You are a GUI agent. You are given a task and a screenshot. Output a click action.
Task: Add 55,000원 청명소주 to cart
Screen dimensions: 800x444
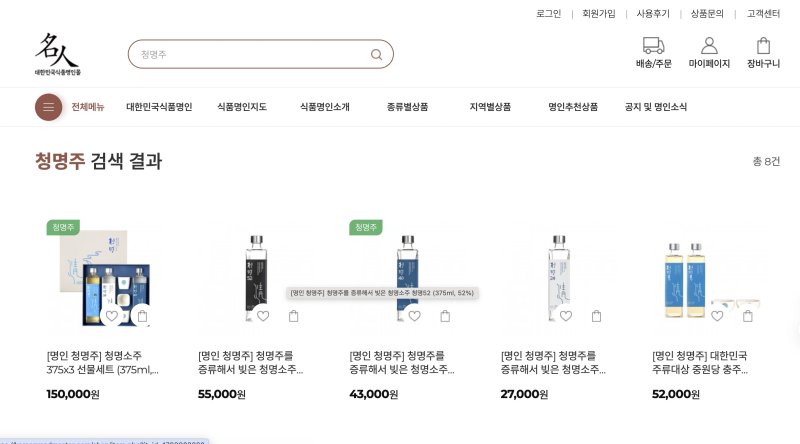tap(294, 316)
